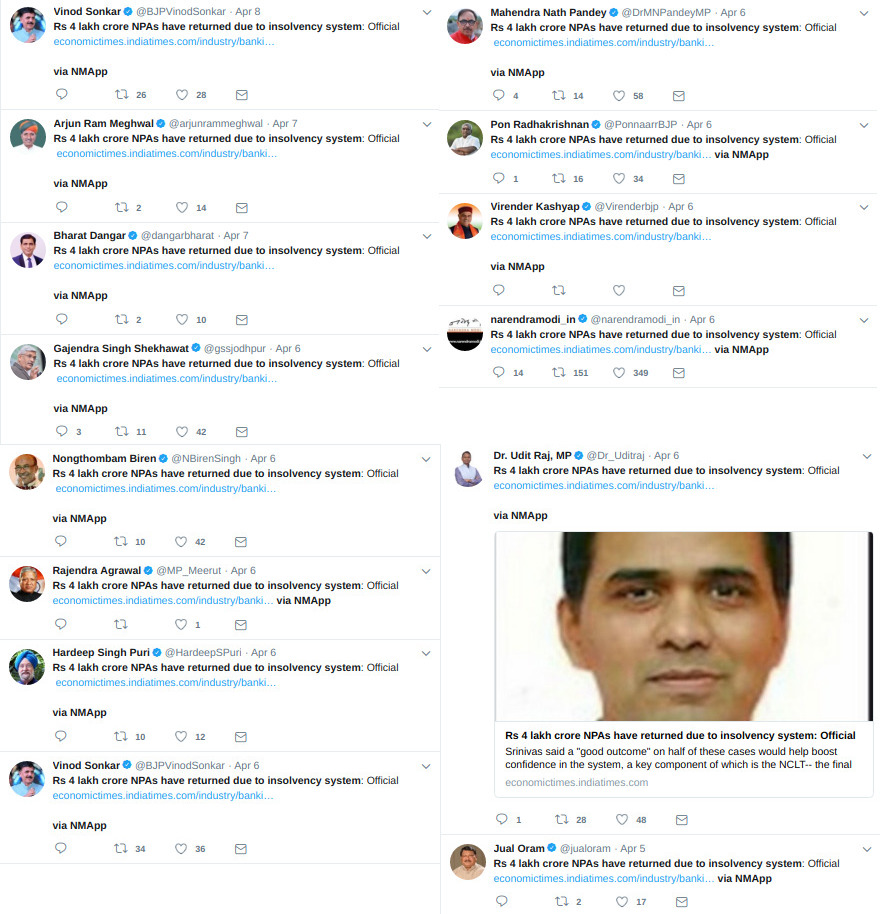The width and height of the screenshot is (880, 914).
Task: Like Jual Oram's tweet
Action: [622, 902]
